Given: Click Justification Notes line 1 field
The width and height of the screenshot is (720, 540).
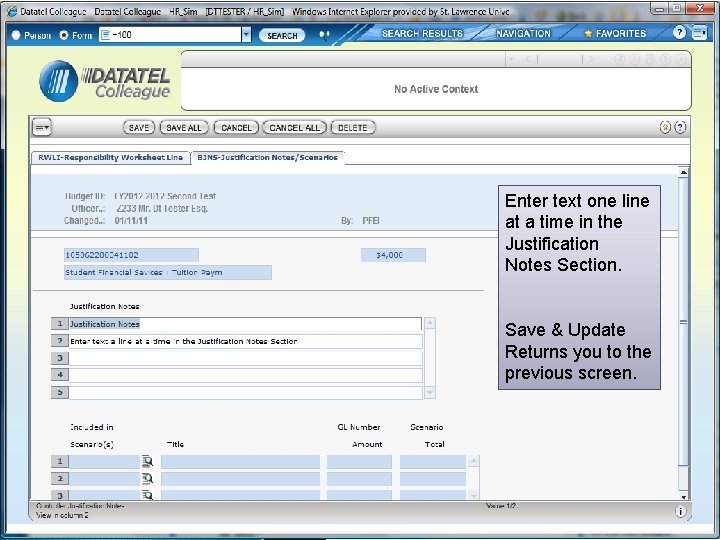Looking at the screenshot, I should 245,324.
